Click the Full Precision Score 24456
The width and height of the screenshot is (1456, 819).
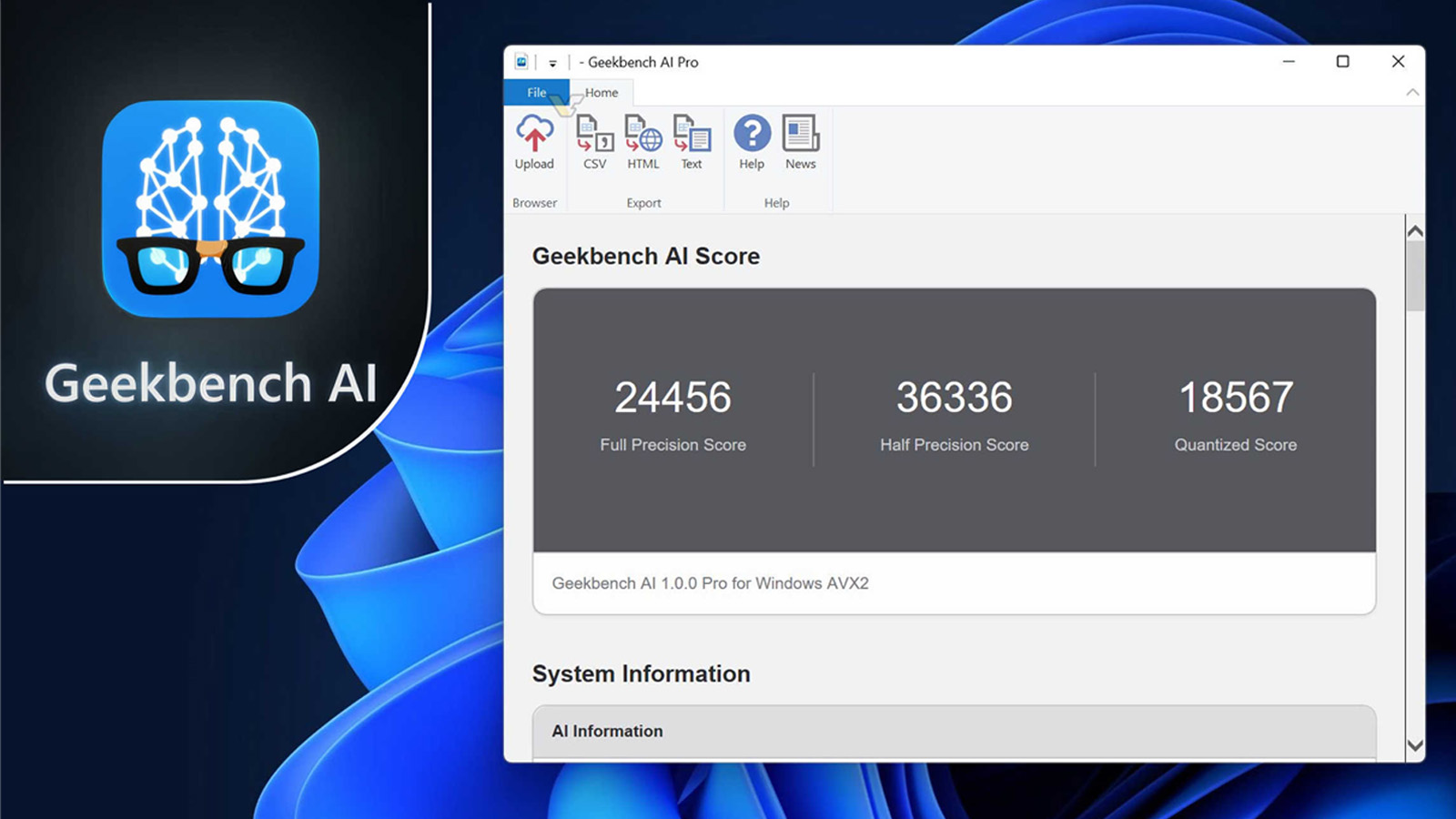click(672, 398)
